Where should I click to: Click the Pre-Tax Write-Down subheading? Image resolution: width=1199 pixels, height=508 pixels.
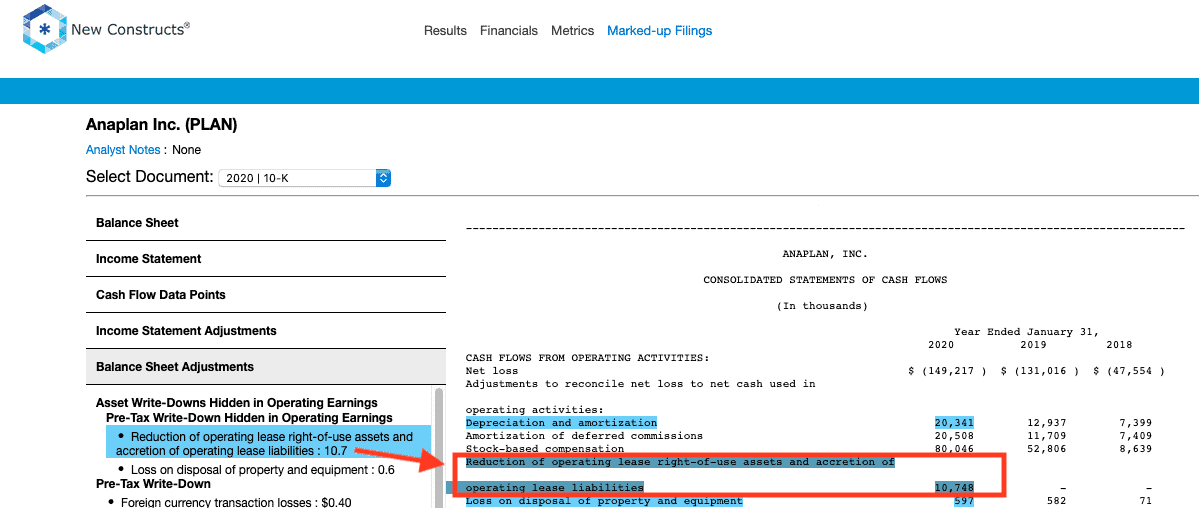pyautogui.click(x=153, y=484)
